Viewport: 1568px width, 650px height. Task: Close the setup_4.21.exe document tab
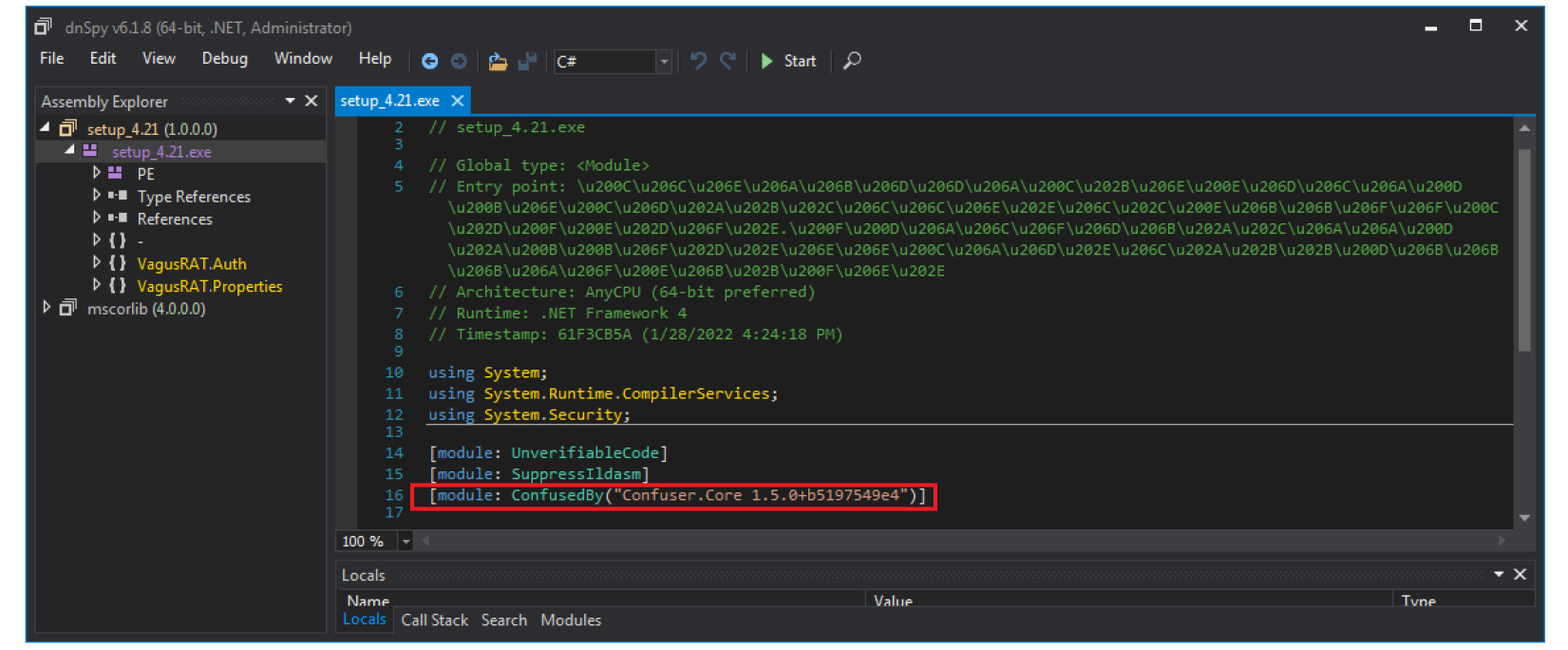(458, 101)
